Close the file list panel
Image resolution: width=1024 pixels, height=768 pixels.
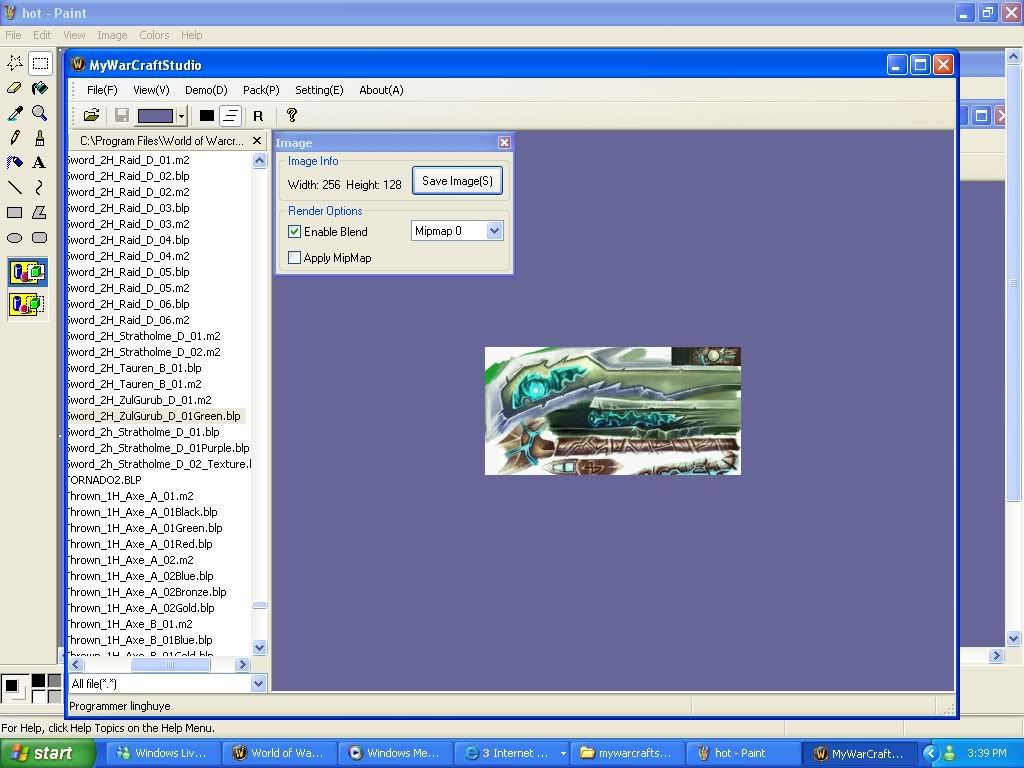pos(257,140)
